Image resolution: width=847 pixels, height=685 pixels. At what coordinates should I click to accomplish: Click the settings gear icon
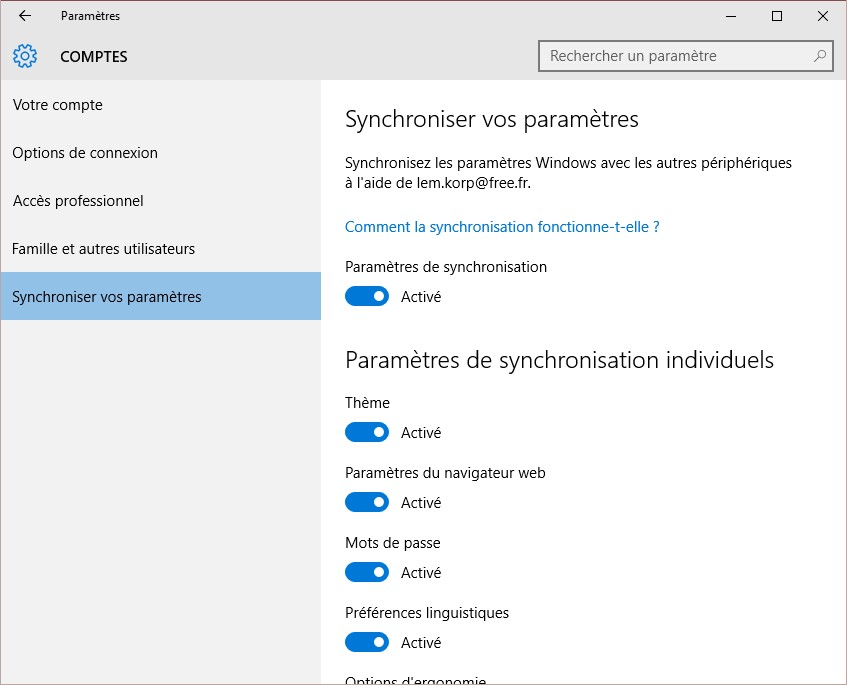[x=26, y=56]
